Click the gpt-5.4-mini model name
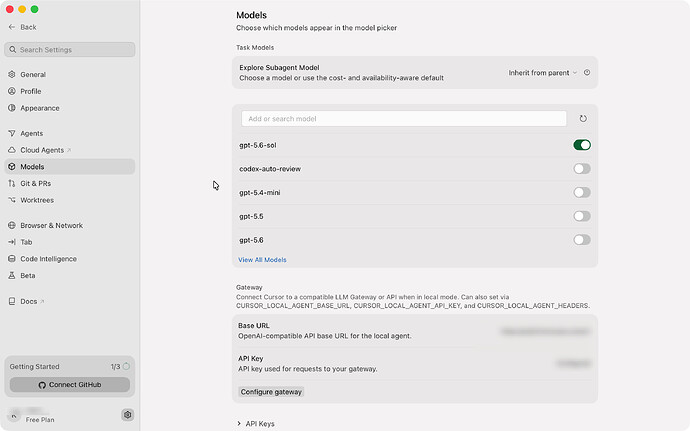This screenshot has width=690, height=431. click(260, 193)
